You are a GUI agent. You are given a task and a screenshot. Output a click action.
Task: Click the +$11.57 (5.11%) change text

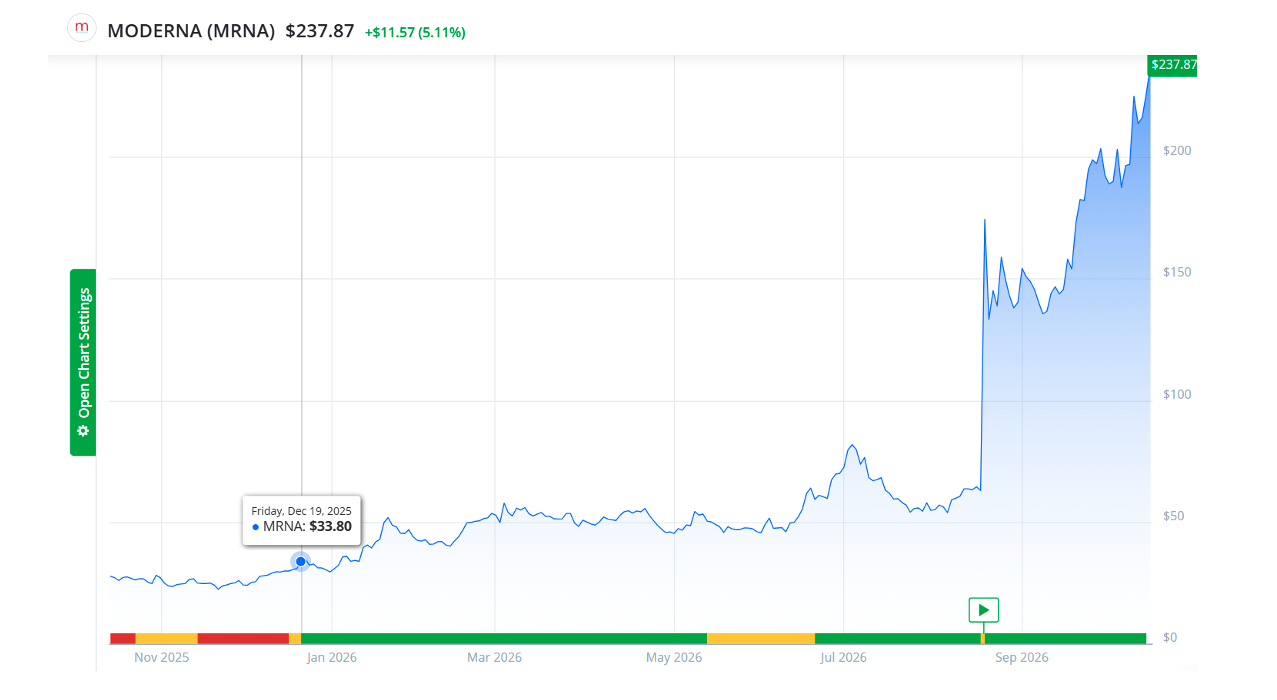click(x=415, y=32)
